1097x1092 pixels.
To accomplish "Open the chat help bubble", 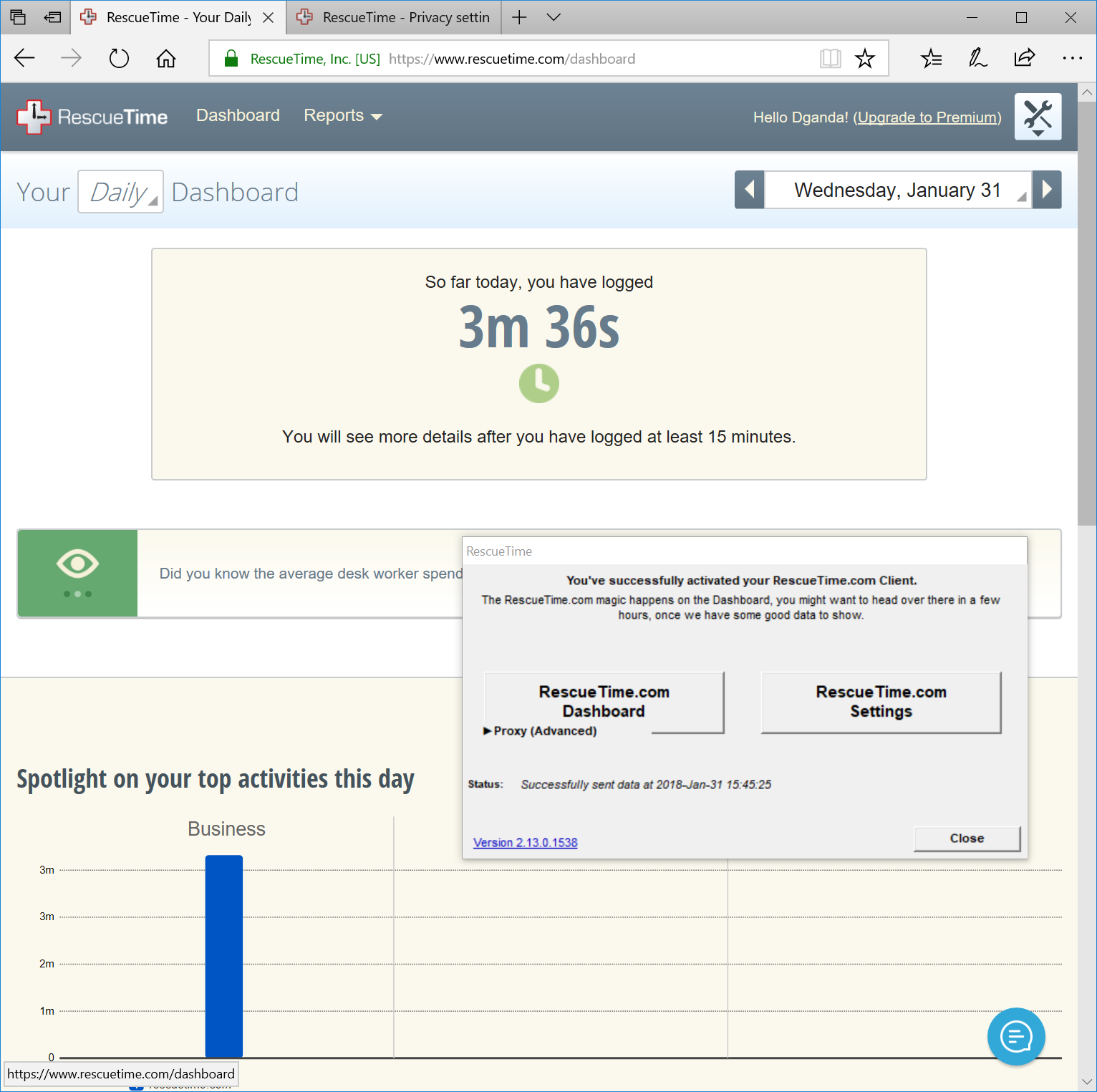I will [x=1016, y=1036].
